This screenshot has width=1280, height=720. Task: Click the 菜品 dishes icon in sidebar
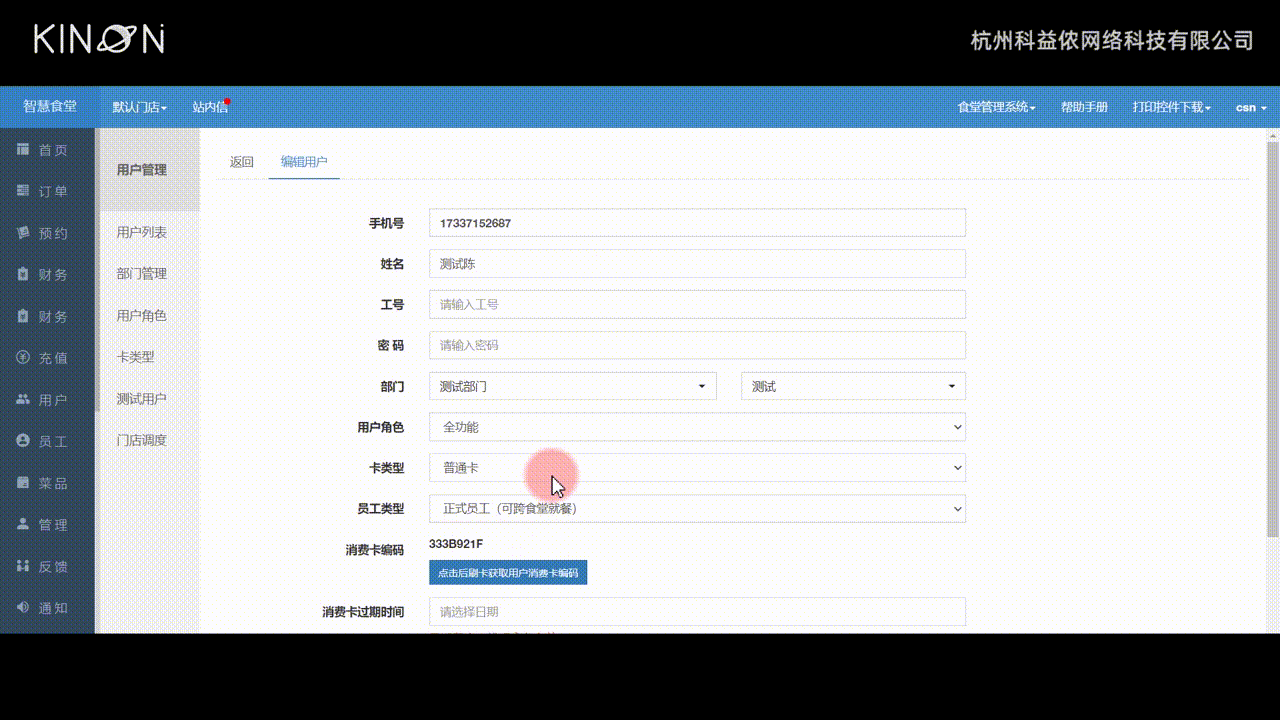point(23,483)
